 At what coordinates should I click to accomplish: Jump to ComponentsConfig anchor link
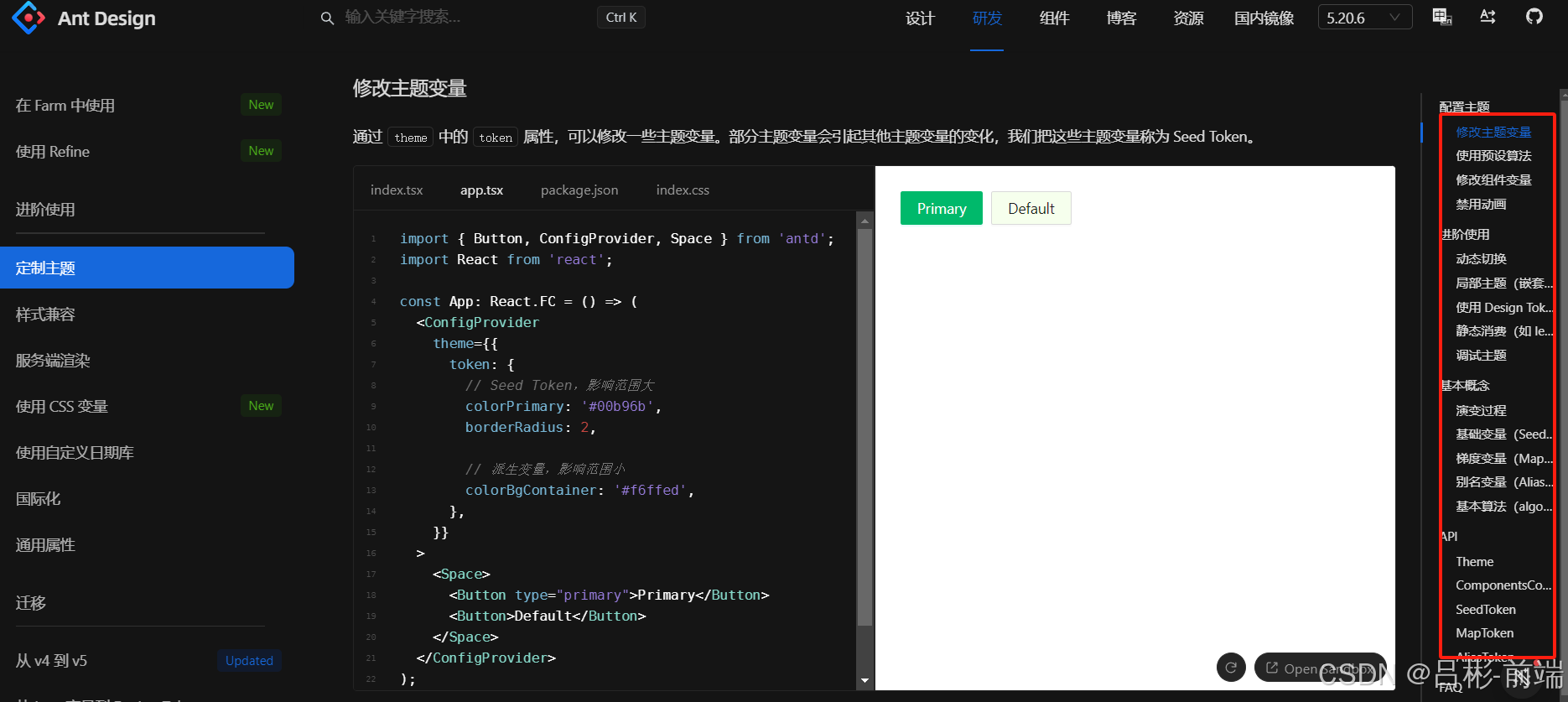point(1503,585)
